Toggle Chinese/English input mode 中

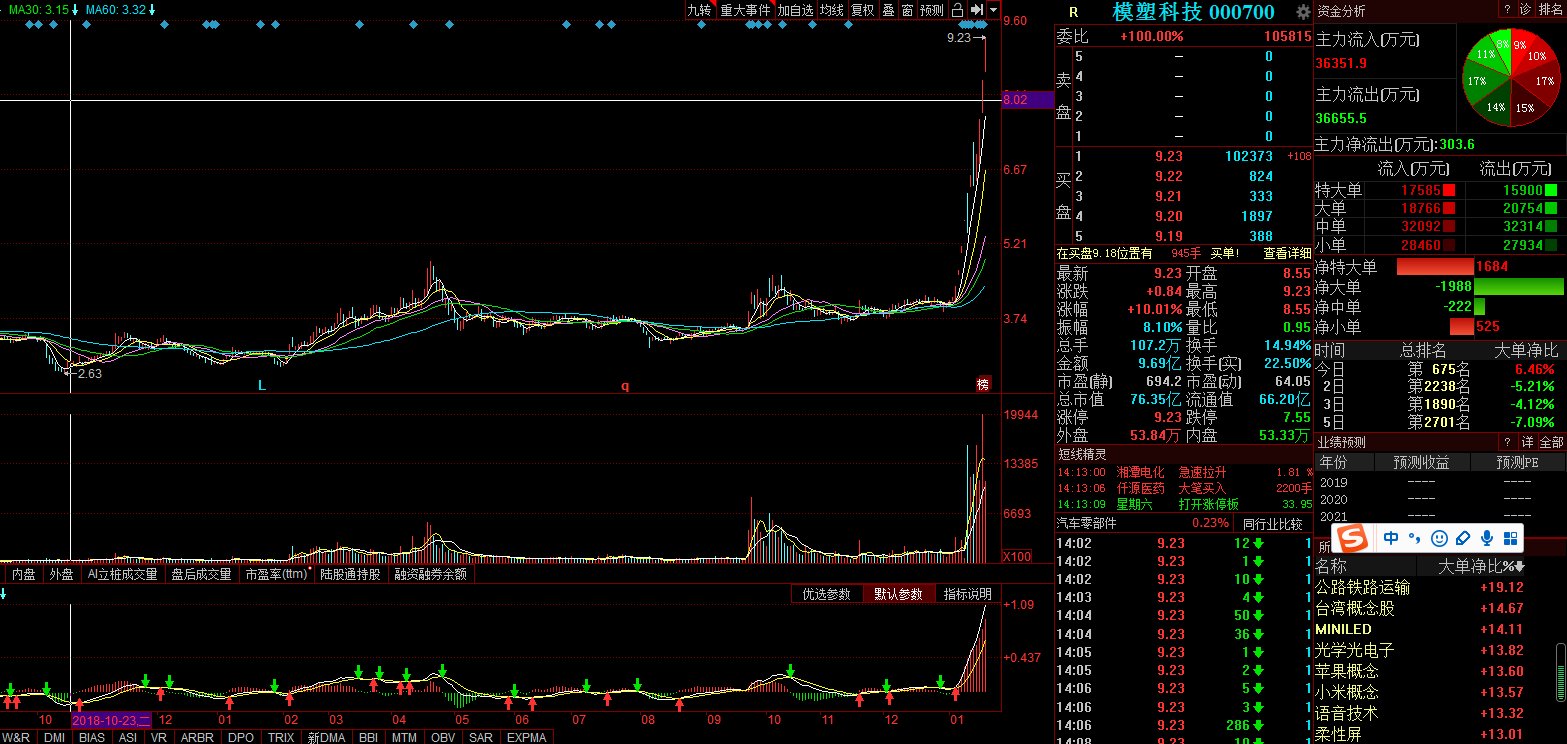(1391, 538)
